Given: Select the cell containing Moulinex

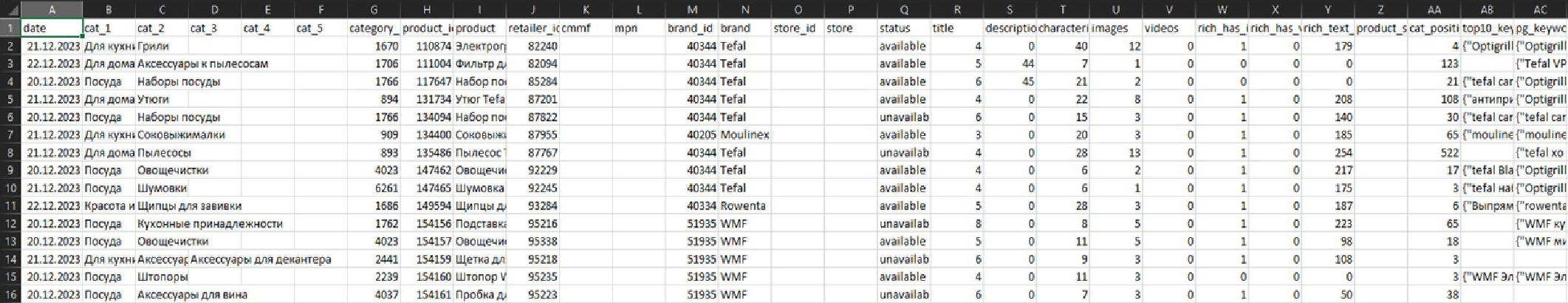Looking at the screenshot, I should click(745, 135).
